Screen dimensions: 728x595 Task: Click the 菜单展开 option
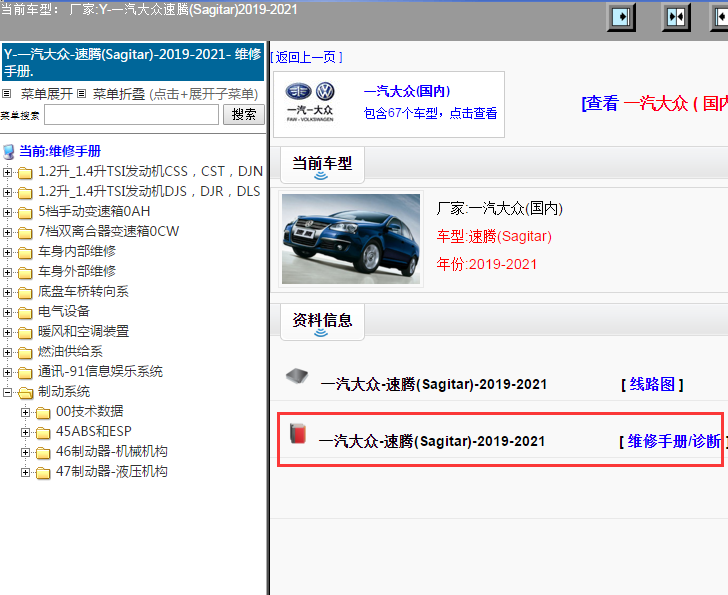(x=46, y=94)
